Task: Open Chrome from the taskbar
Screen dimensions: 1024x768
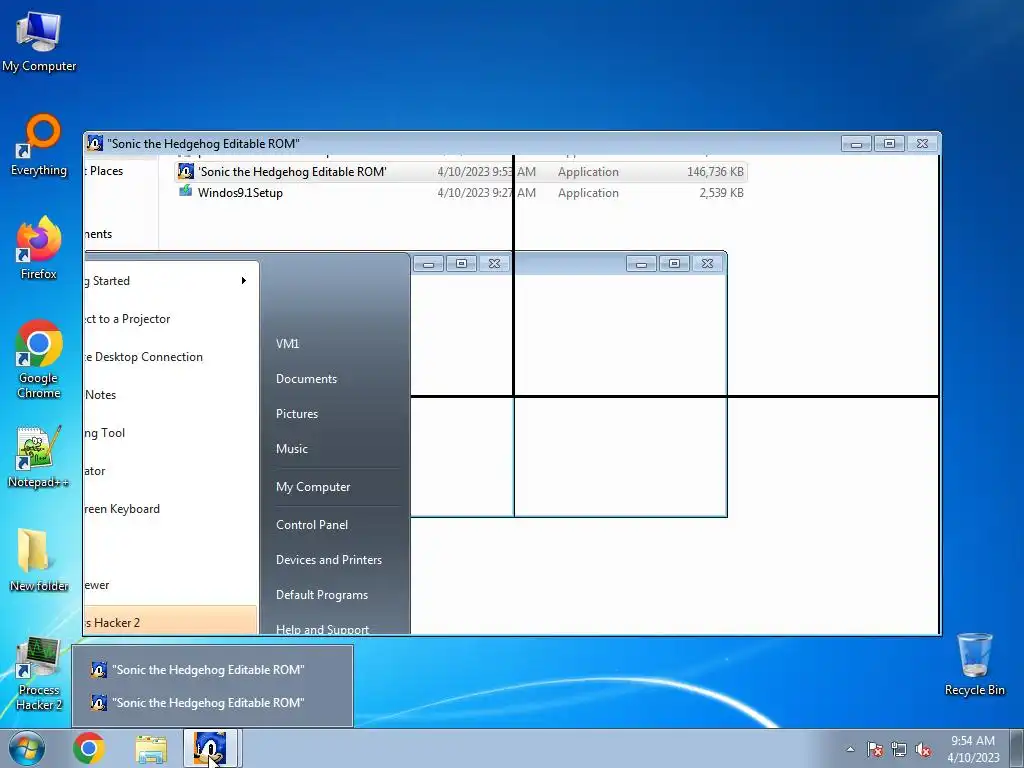Action: tap(89, 748)
